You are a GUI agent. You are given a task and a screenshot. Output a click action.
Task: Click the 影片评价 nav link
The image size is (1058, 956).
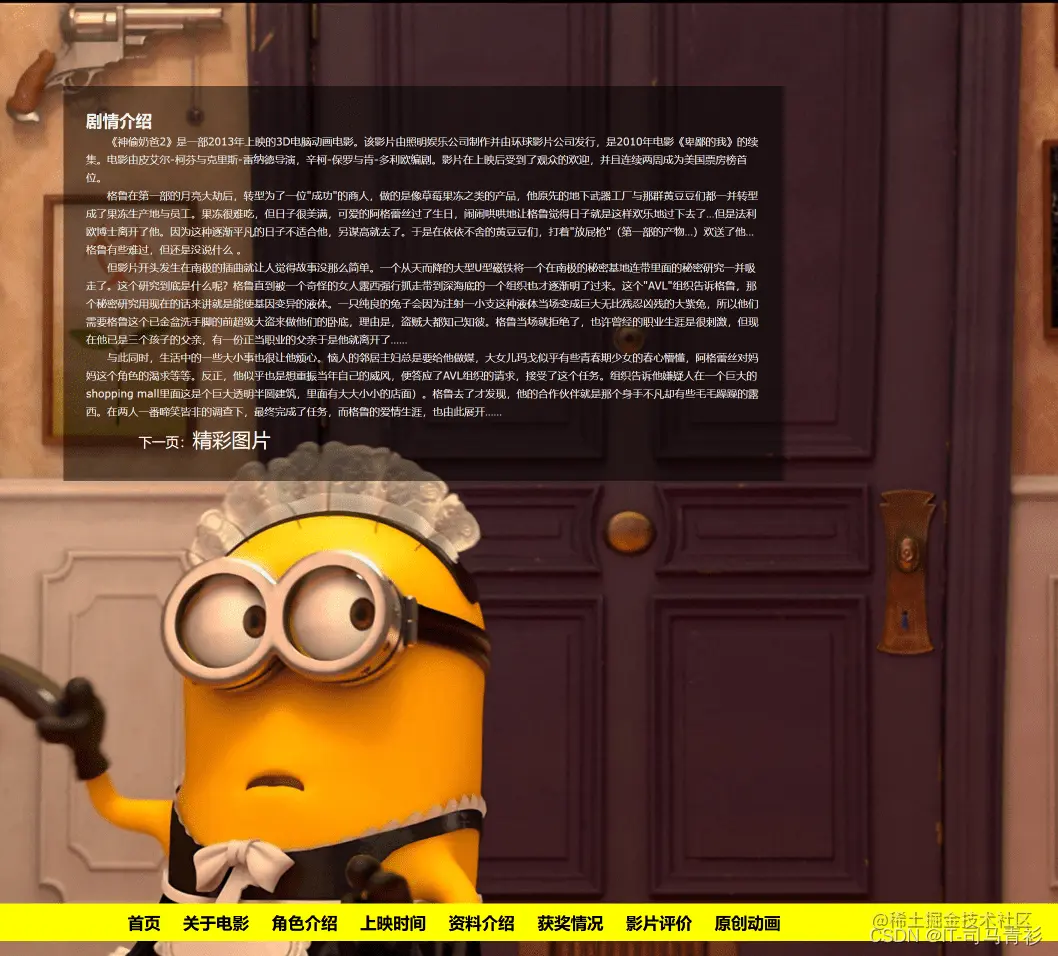click(x=659, y=923)
